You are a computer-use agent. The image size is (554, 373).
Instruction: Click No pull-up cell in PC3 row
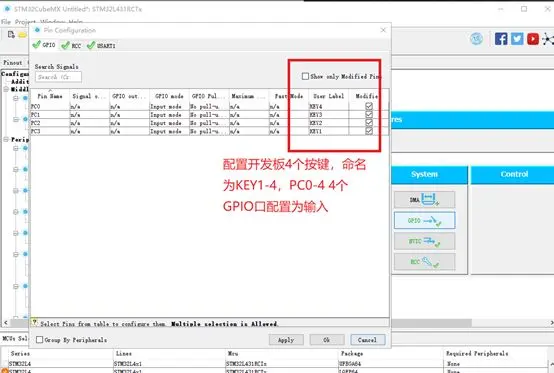(209, 131)
